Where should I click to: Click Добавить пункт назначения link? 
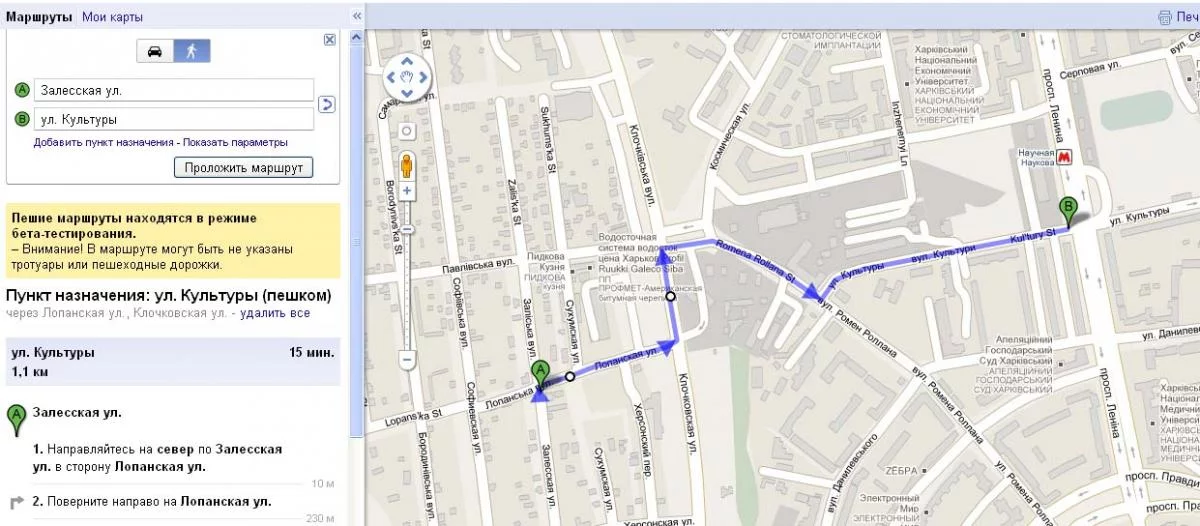tap(104, 143)
